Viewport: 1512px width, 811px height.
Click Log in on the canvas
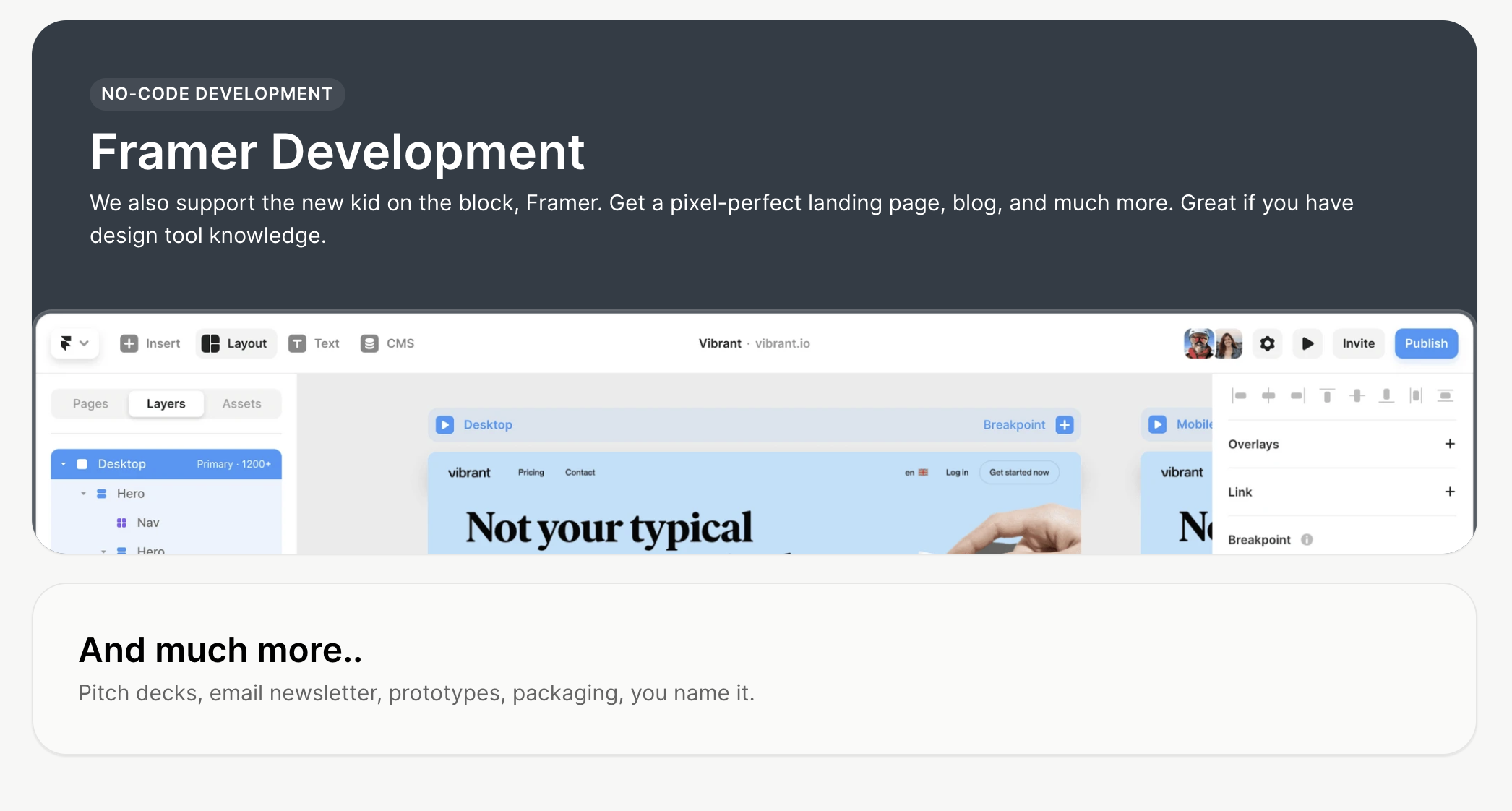click(x=957, y=472)
